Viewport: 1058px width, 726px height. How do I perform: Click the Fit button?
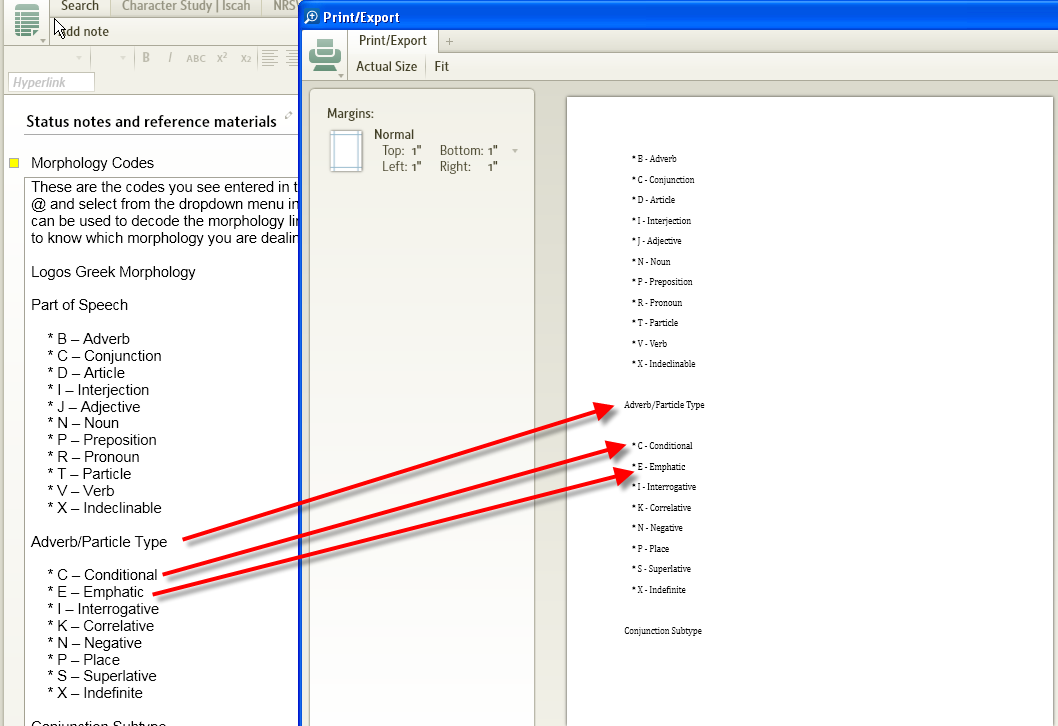[441, 66]
